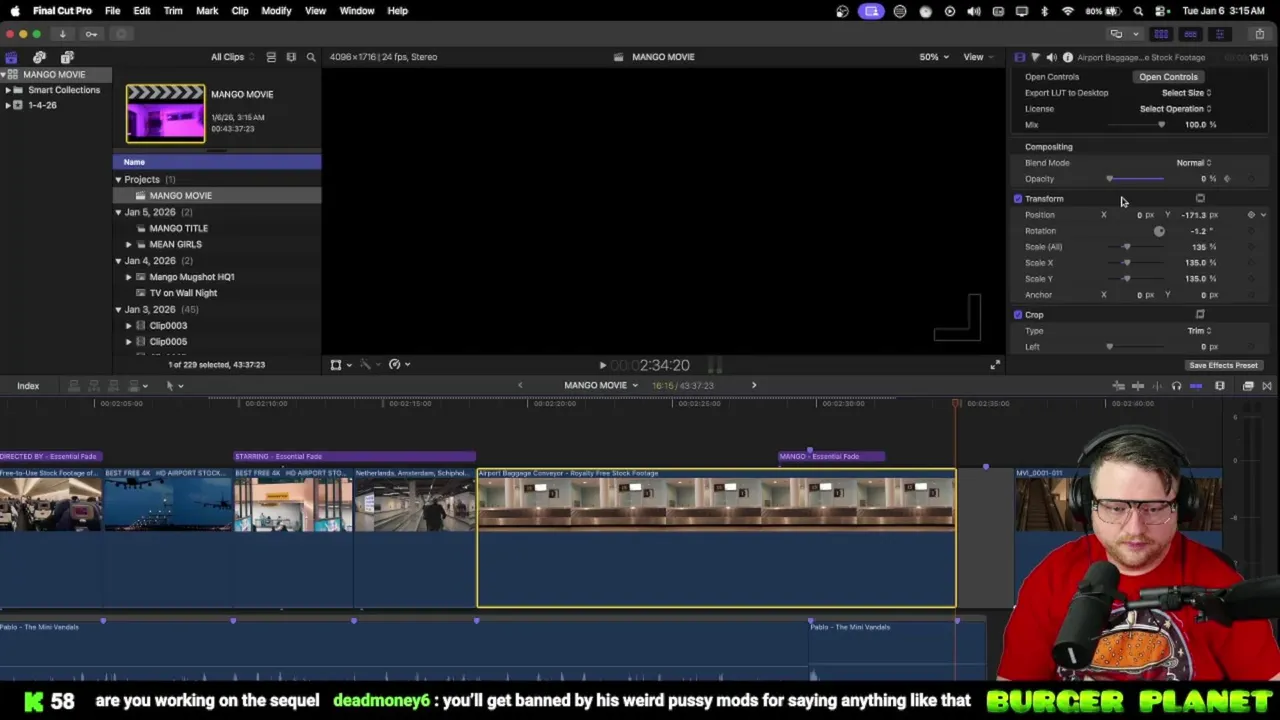Open the Share export button

[x=1259, y=34]
